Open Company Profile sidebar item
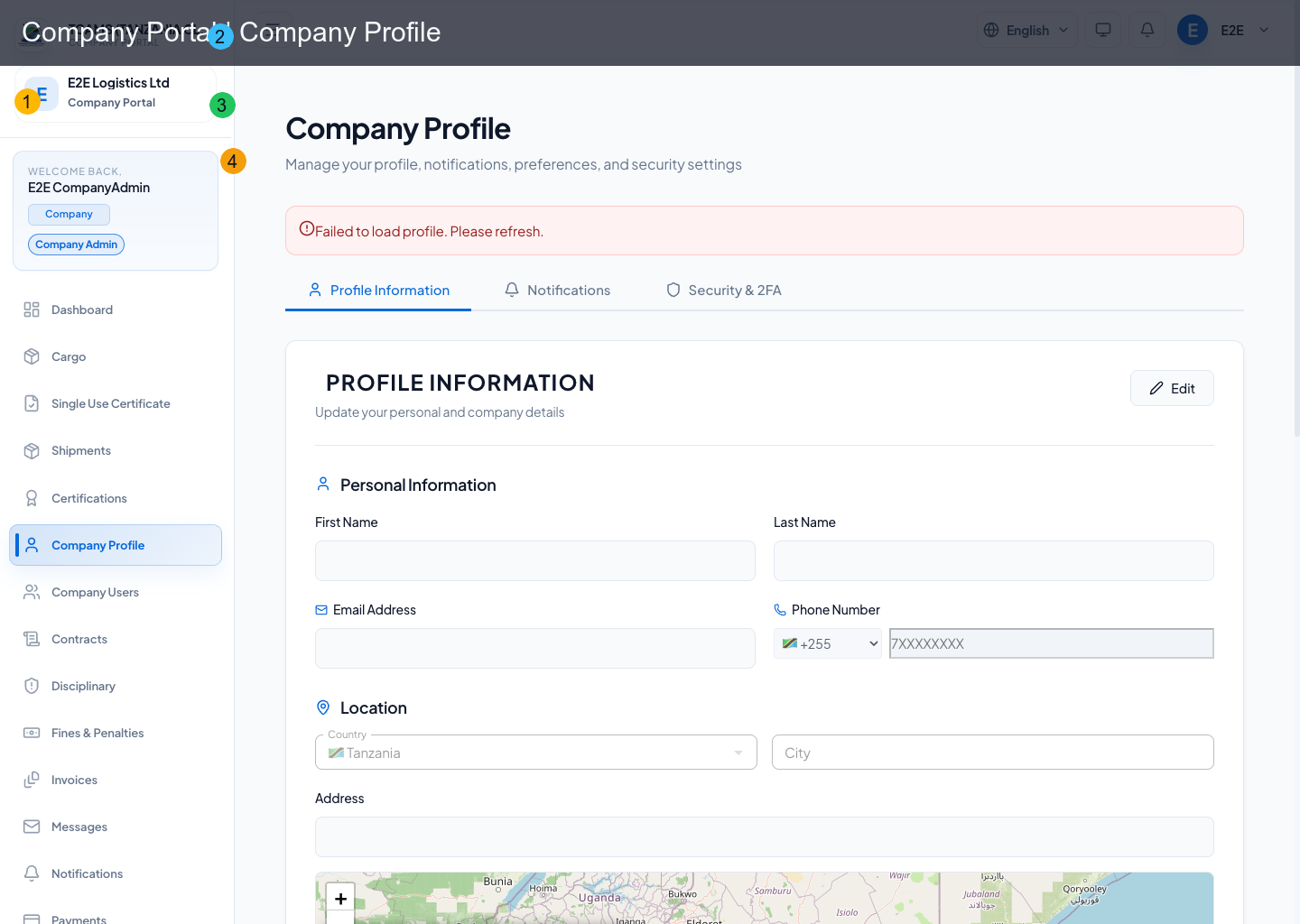 point(116,545)
